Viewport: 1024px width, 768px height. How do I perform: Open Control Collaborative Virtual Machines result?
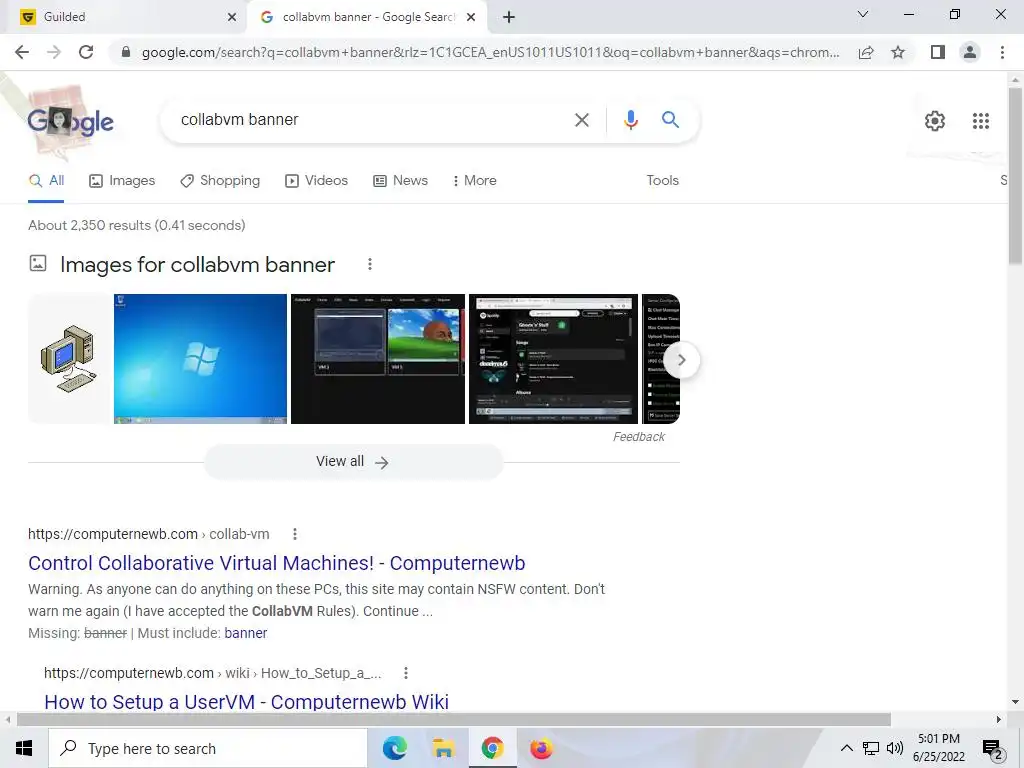coord(277,563)
